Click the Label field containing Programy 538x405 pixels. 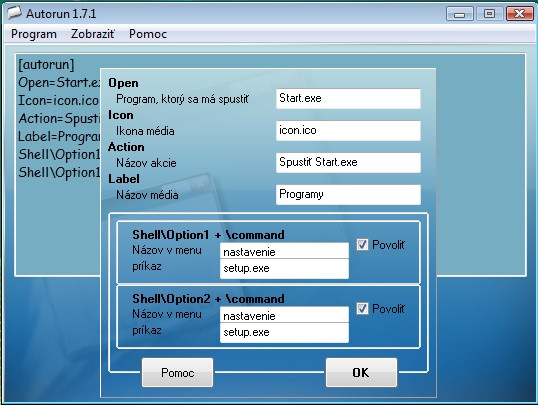click(348, 195)
